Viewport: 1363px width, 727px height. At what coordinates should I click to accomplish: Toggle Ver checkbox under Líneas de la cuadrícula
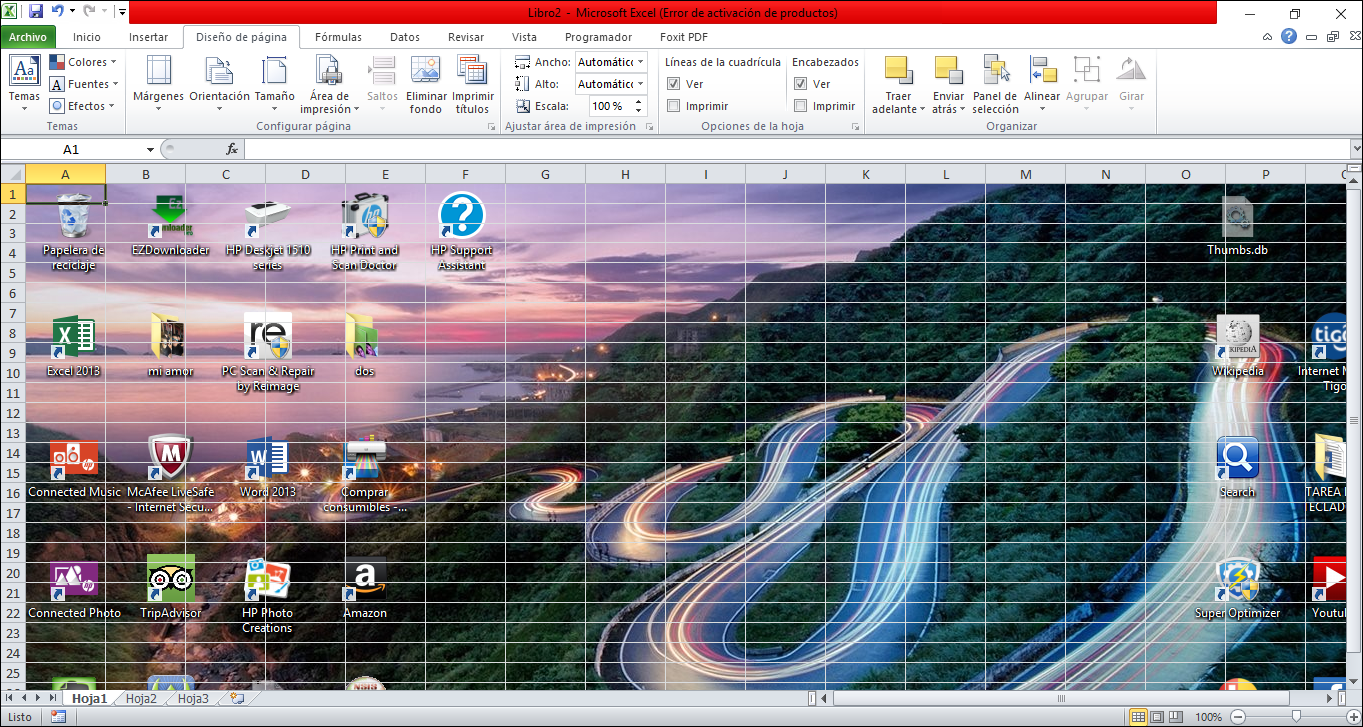[674, 84]
